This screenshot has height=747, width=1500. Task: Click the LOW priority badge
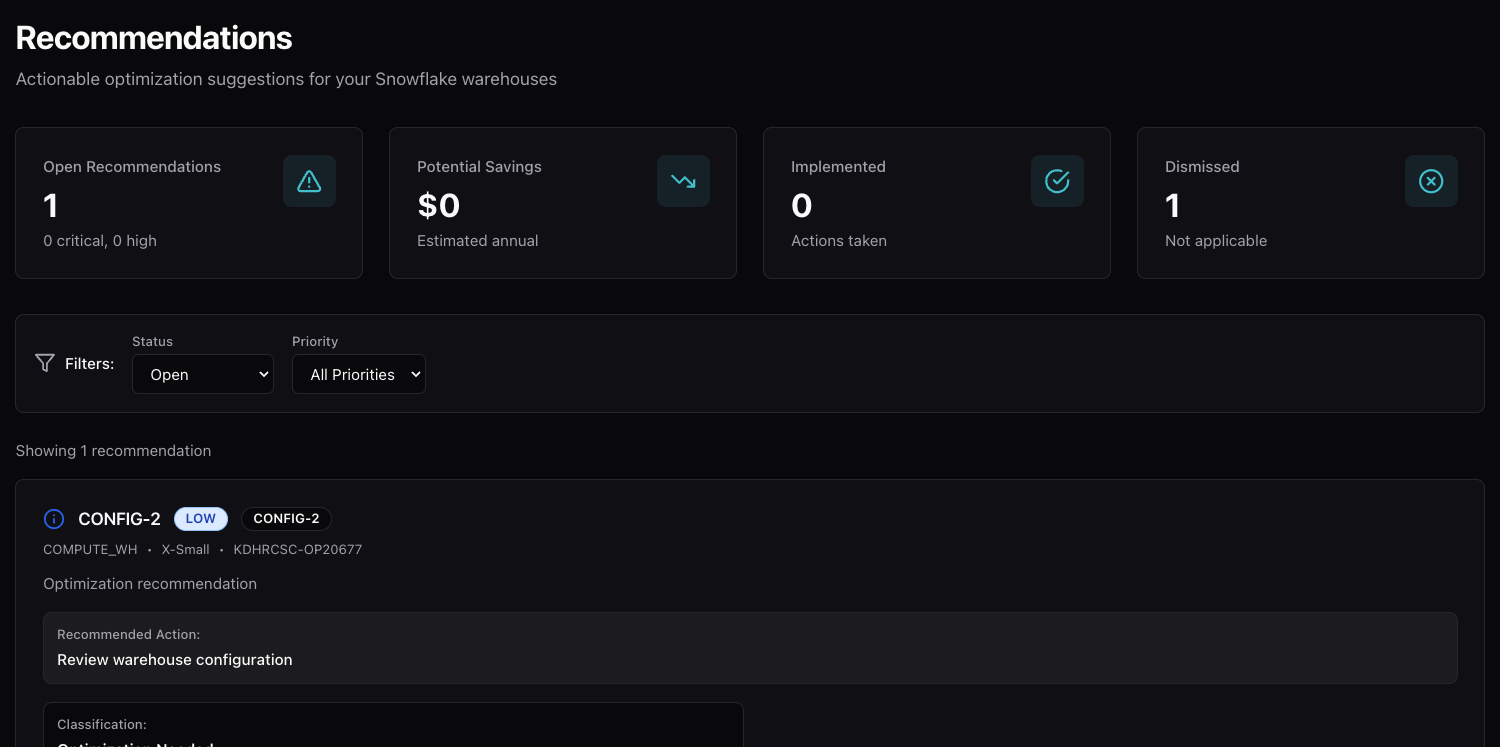(x=201, y=519)
